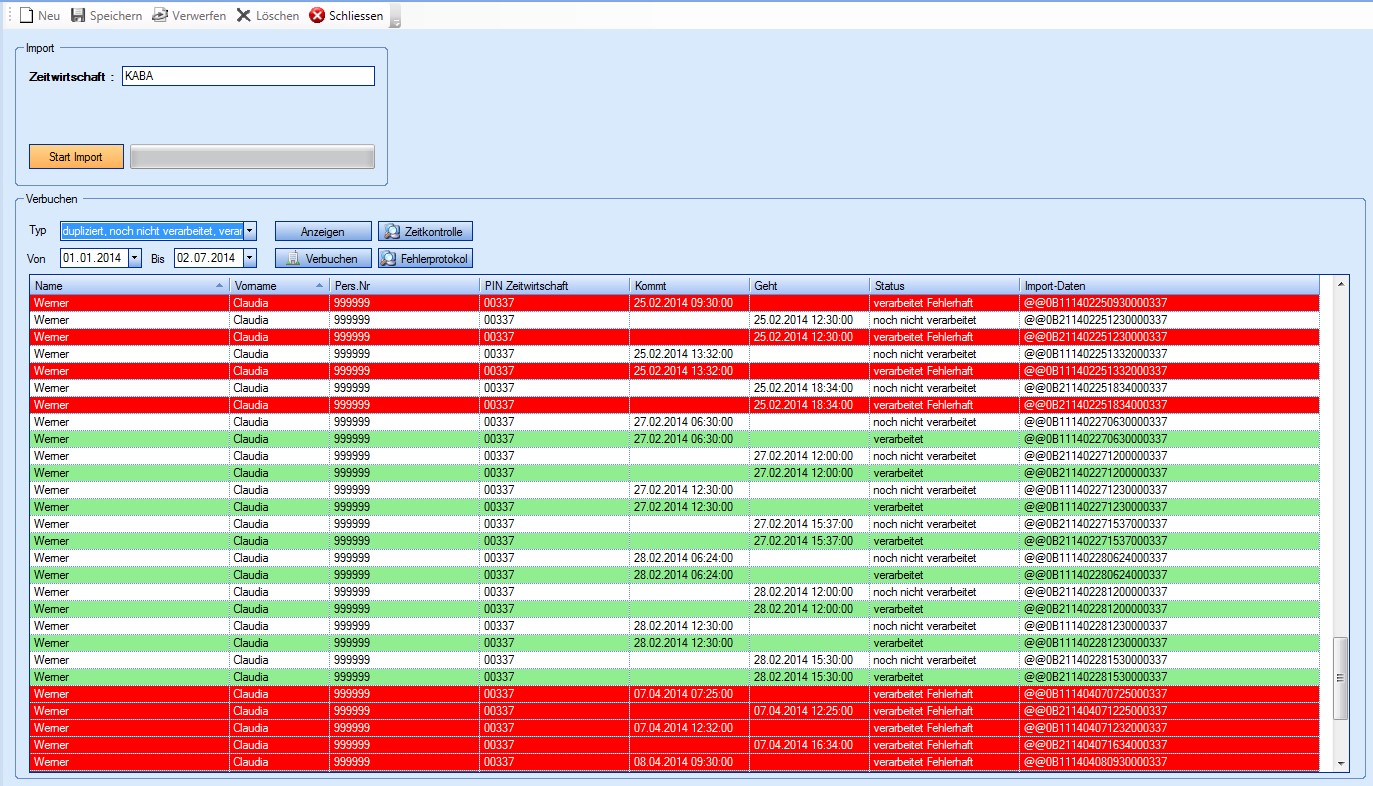Select white row's Geht 27.02.2014 12:00:00
Image resolution: width=1373 pixels, height=786 pixels.
click(x=809, y=455)
